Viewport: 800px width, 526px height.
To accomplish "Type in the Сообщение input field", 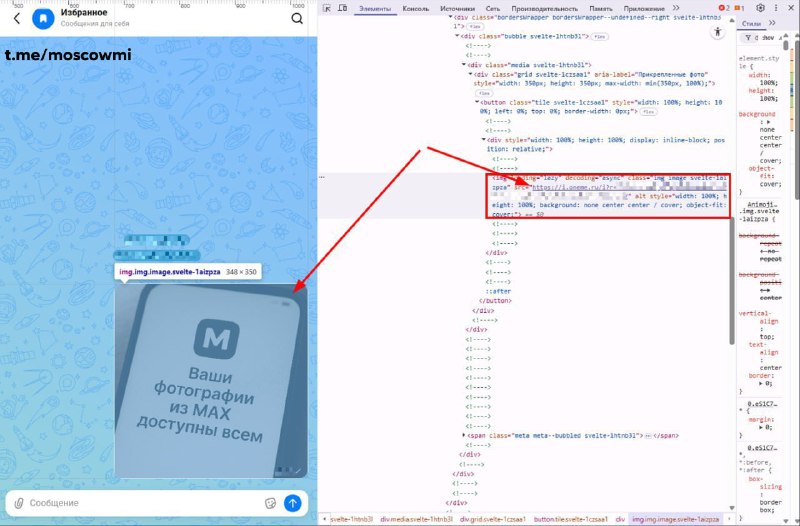I will tap(140, 503).
